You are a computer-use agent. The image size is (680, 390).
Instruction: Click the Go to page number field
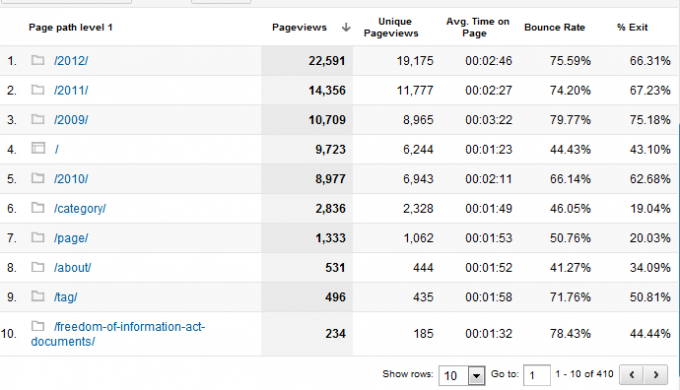tap(537, 375)
